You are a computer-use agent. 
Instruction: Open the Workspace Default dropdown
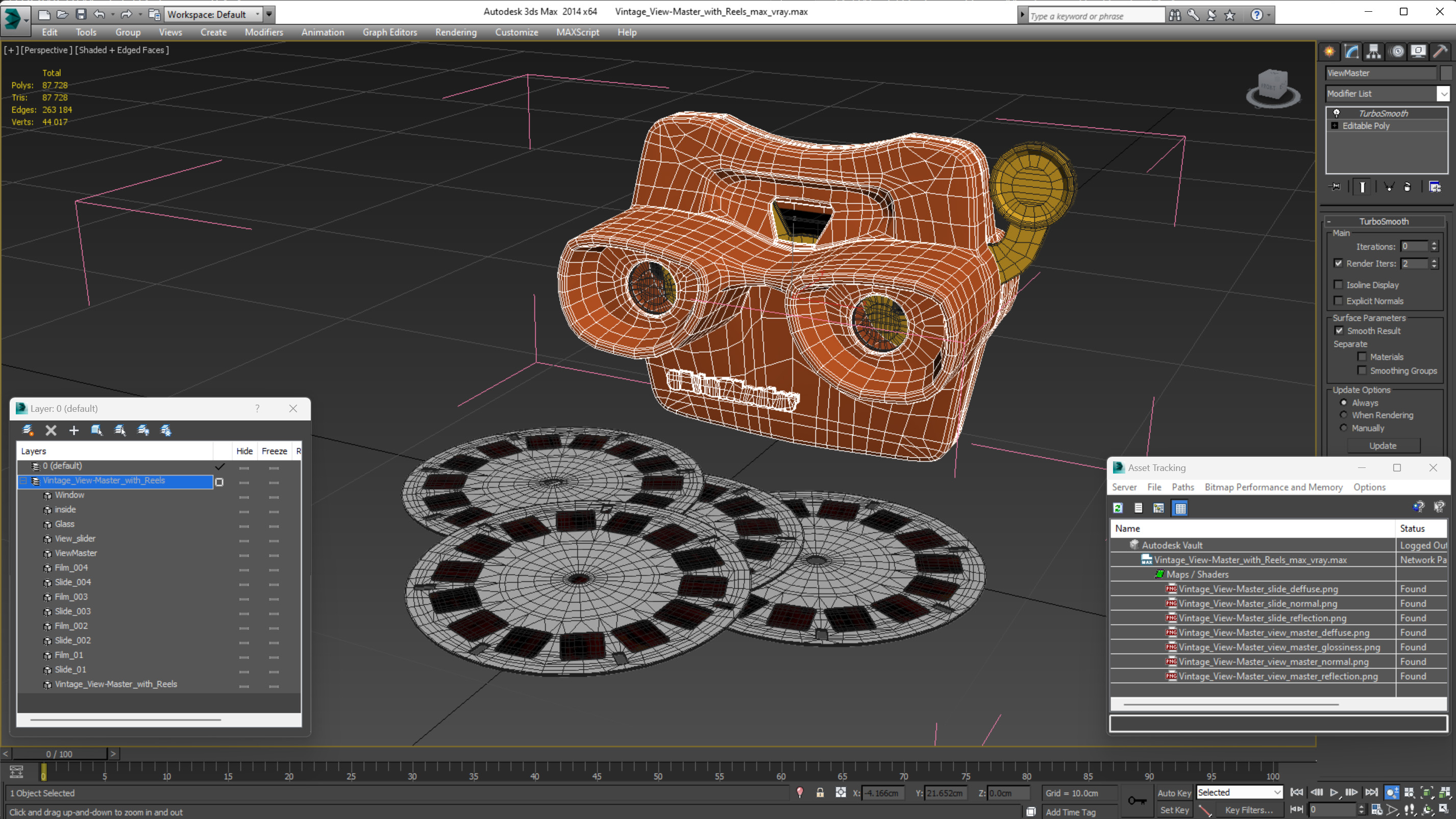pos(212,14)
